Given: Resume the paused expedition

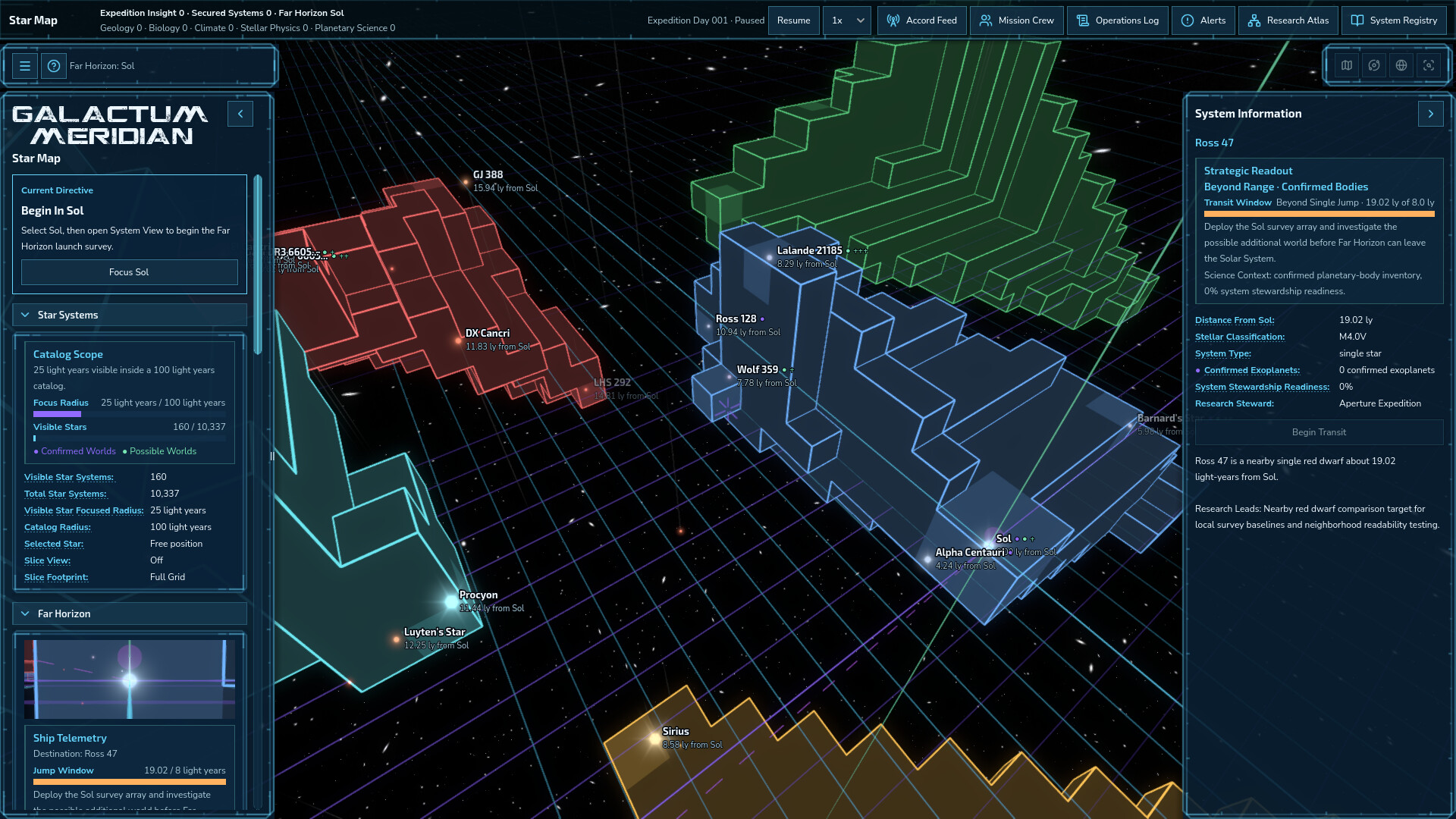Looking at the screenshot, I should point(794,20).
